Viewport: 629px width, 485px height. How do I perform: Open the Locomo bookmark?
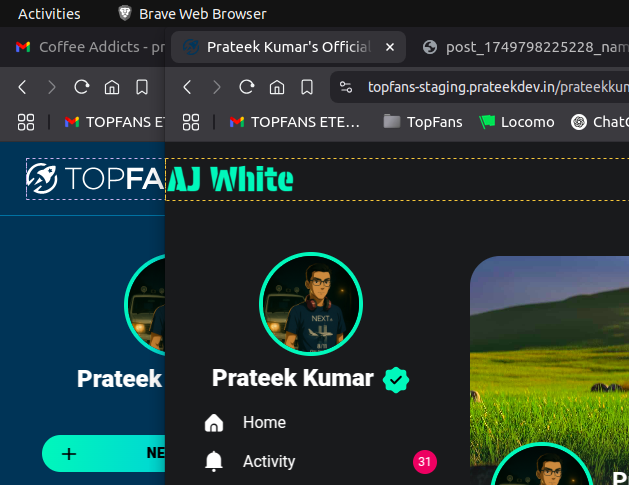click(x=517, y=122)
